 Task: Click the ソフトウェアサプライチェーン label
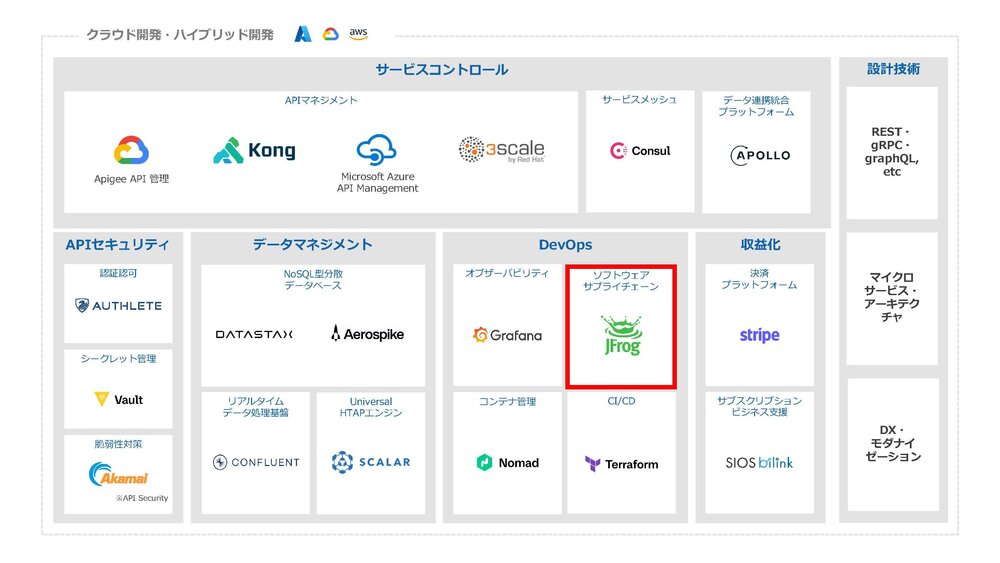621,281
